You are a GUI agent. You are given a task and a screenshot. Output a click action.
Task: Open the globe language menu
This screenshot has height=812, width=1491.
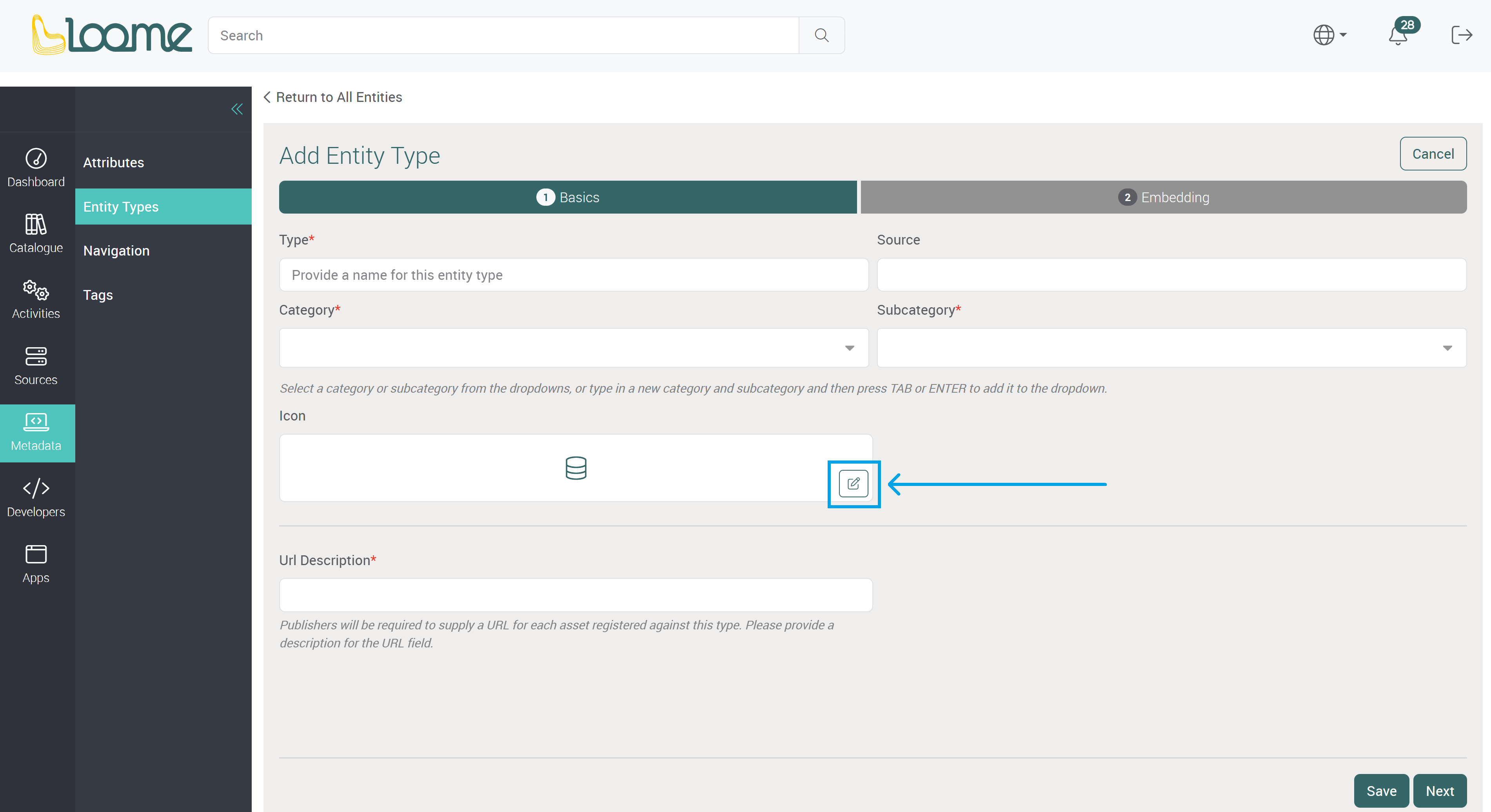(1329, 35)
